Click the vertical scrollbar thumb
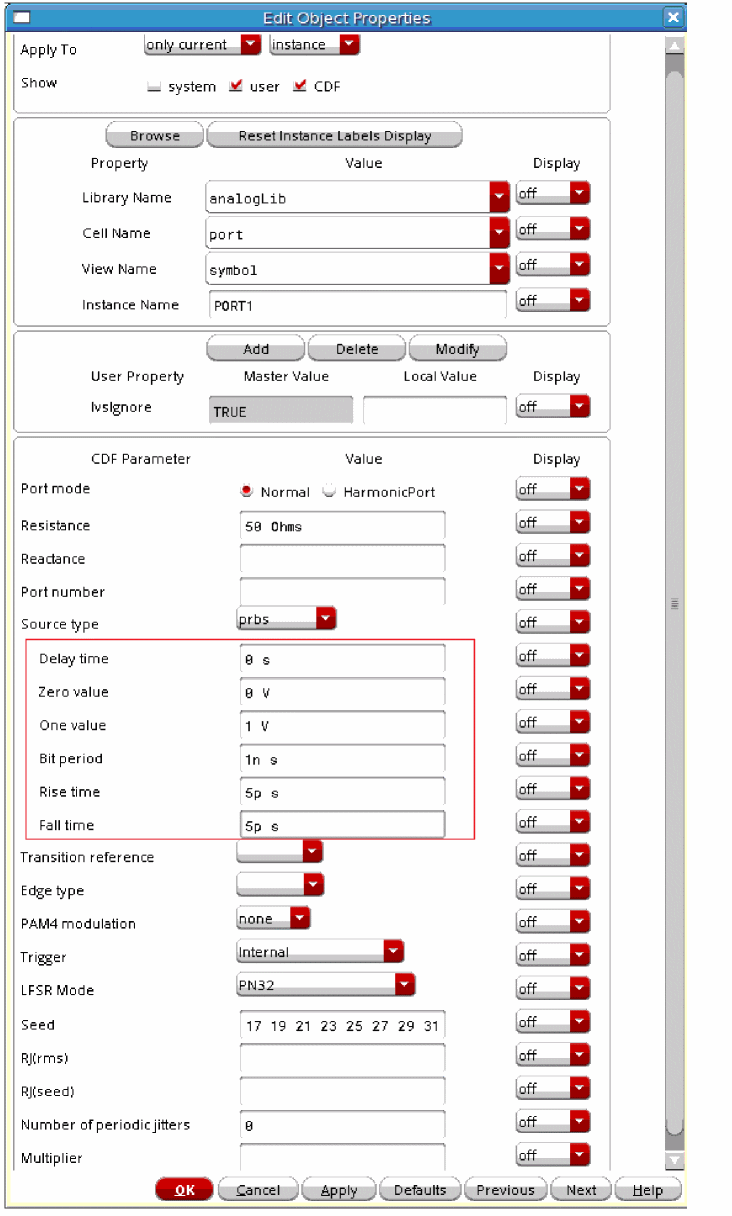 tap(674, 603)
